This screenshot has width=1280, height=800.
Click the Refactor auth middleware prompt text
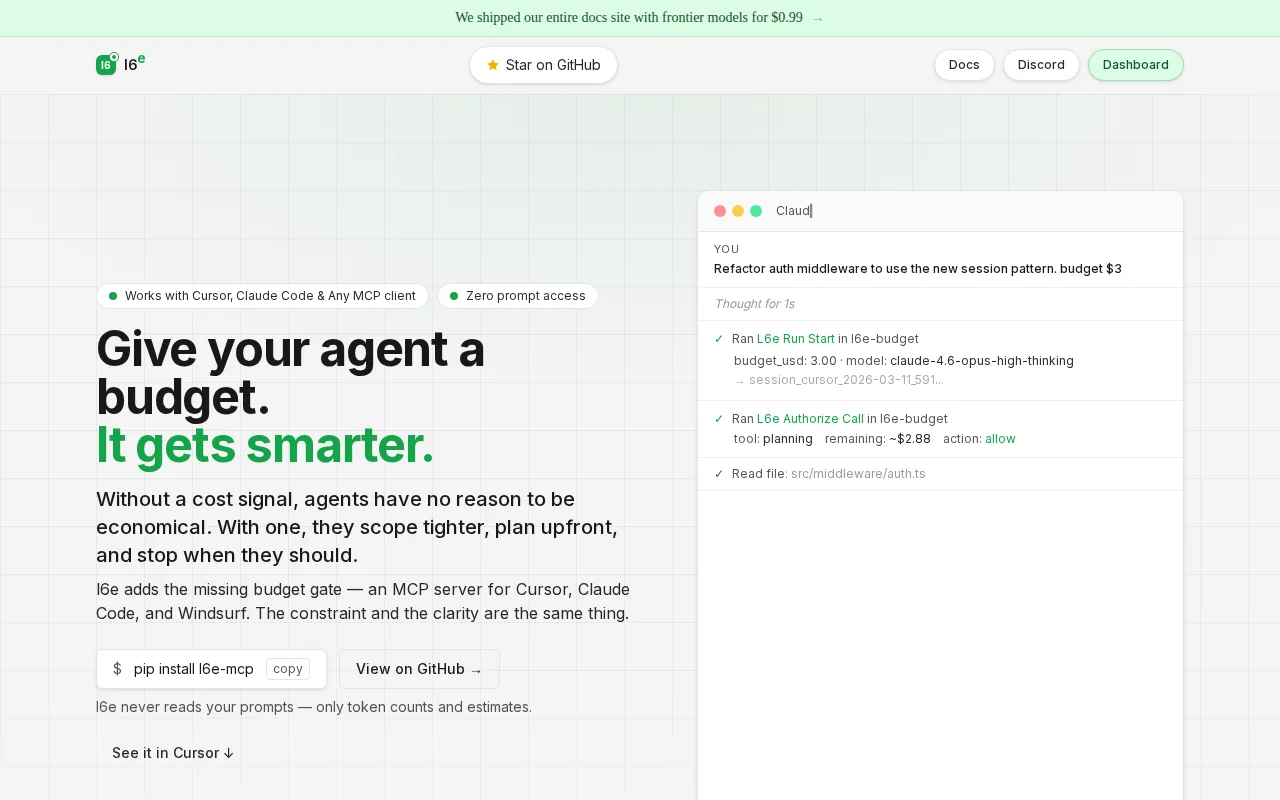(x=918, y=269)
